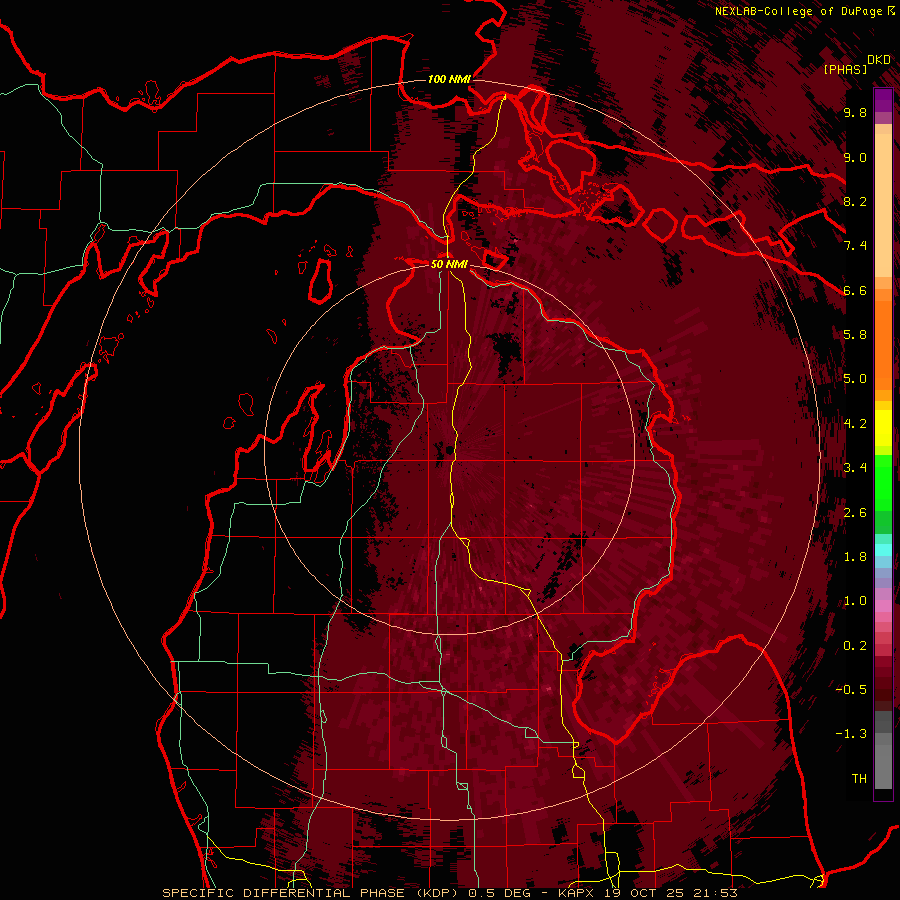
Task: Select the 5.8 scale value
Action: click(x=855, y=335)
